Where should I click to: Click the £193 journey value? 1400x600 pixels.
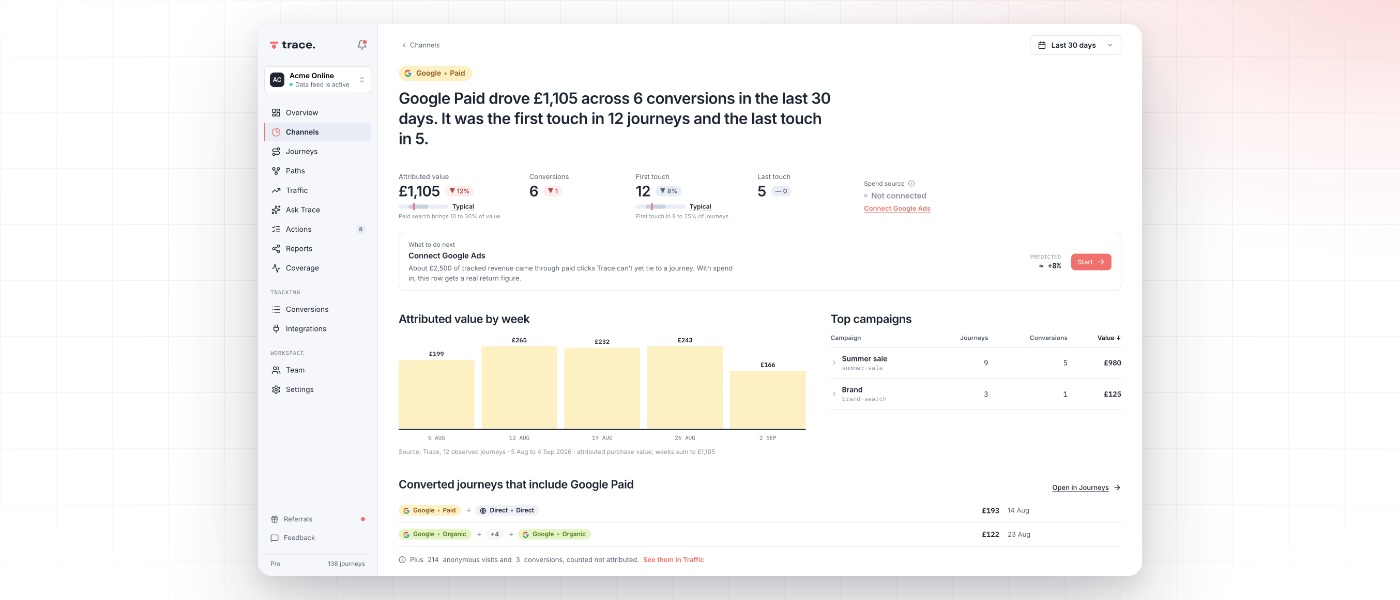coord(990,510)
